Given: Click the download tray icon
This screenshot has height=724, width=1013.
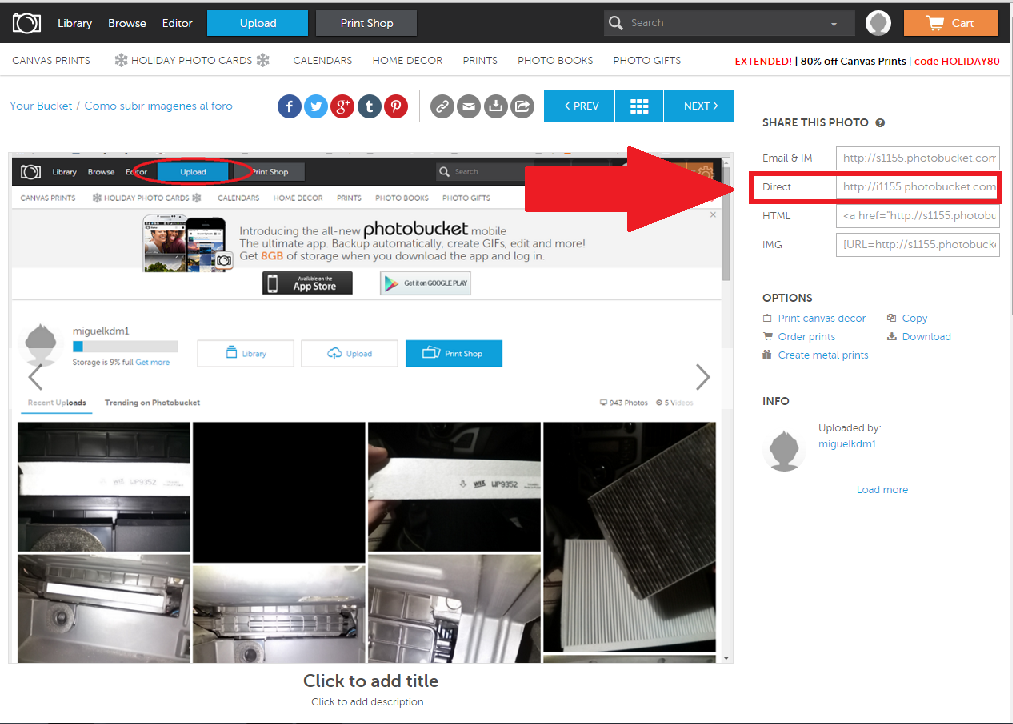Looking at the screenshot, I should (496, 106).
